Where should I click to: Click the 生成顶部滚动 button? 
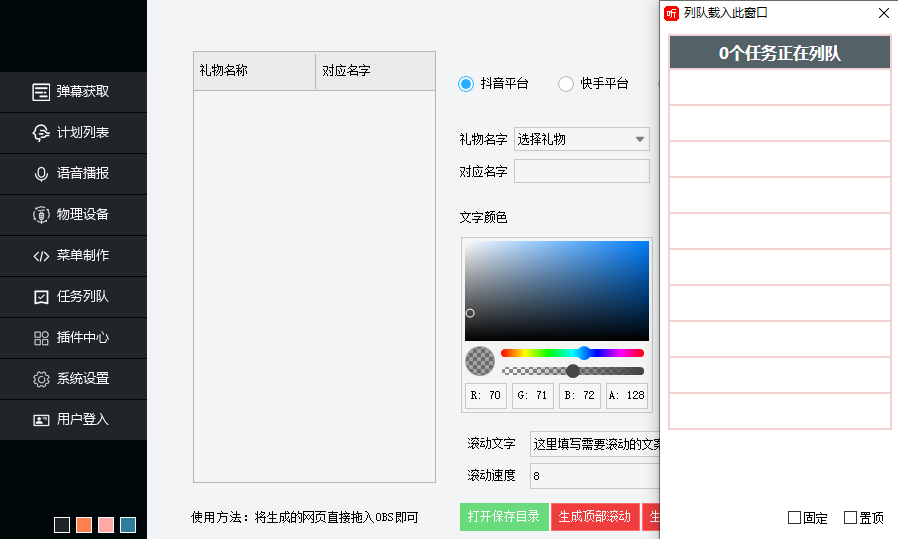coord(595,517)
